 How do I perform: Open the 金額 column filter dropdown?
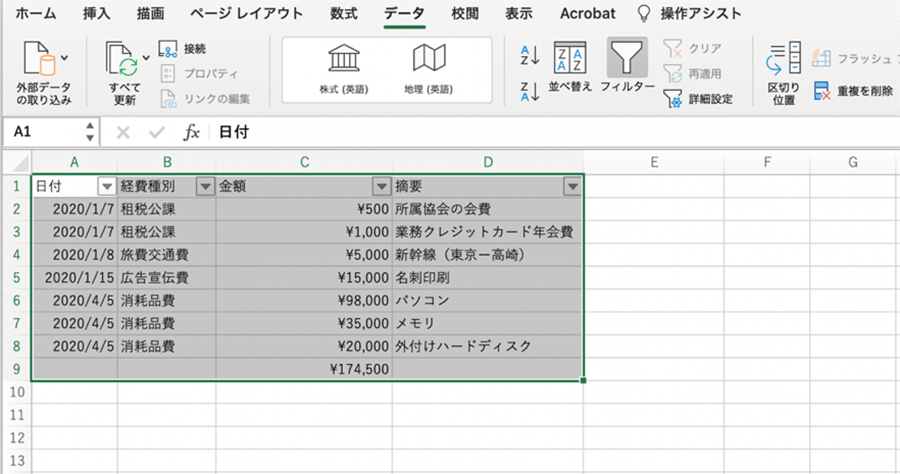coord(380,186)
